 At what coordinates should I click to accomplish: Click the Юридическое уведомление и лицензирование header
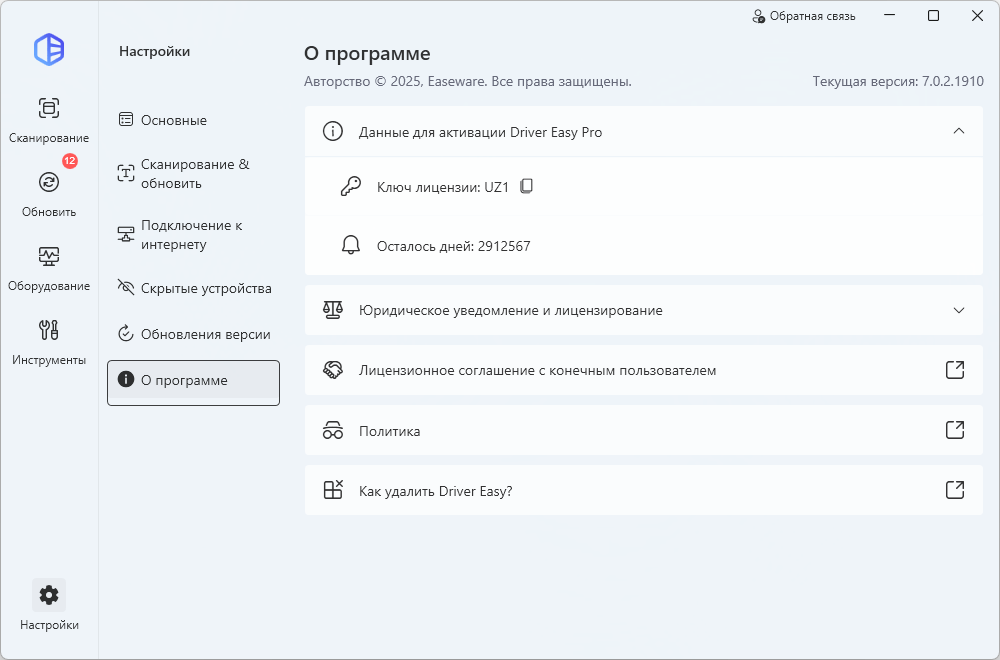(643, 311)
